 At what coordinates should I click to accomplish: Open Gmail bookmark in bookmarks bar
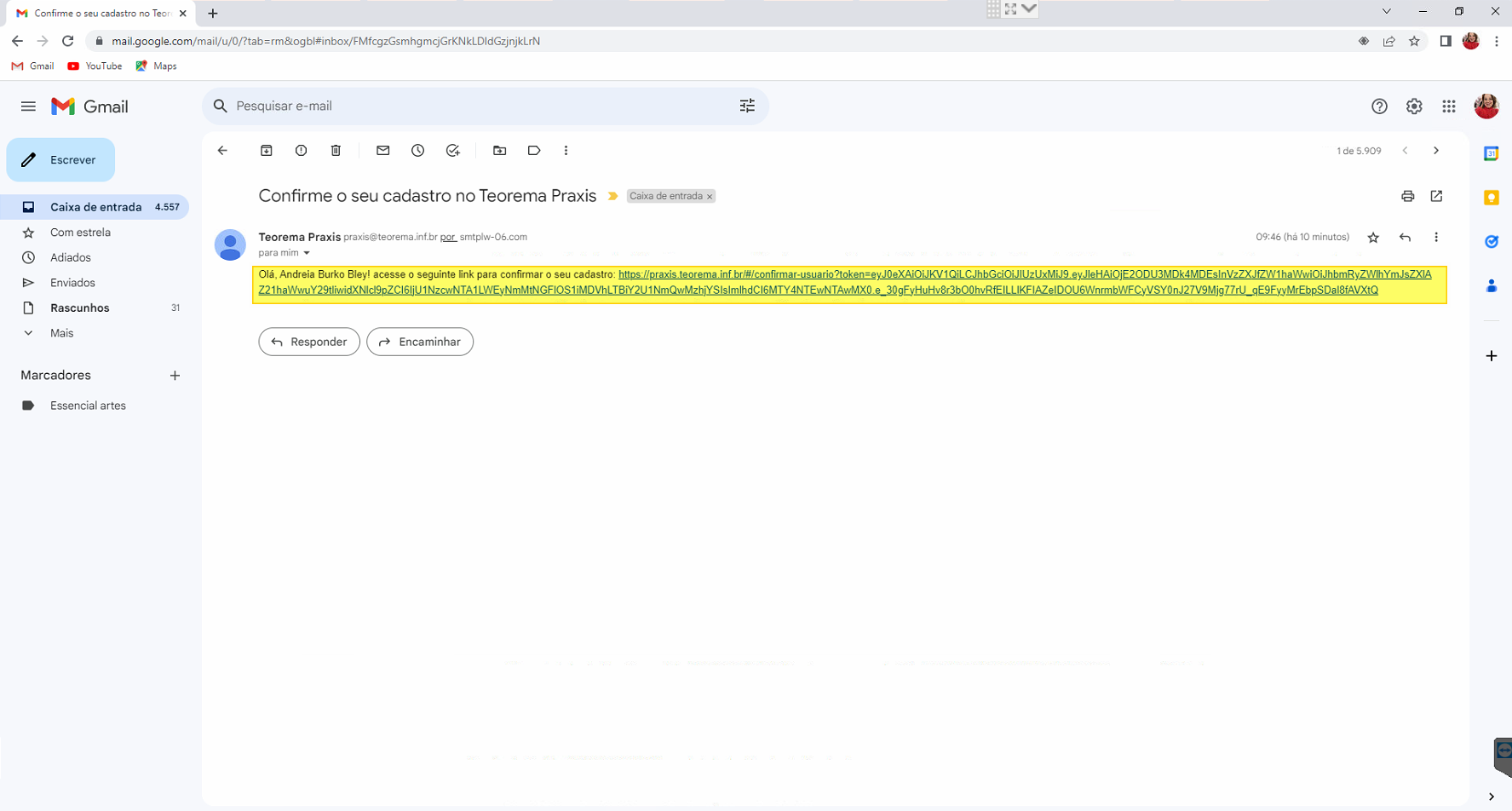tap(33, 66)
